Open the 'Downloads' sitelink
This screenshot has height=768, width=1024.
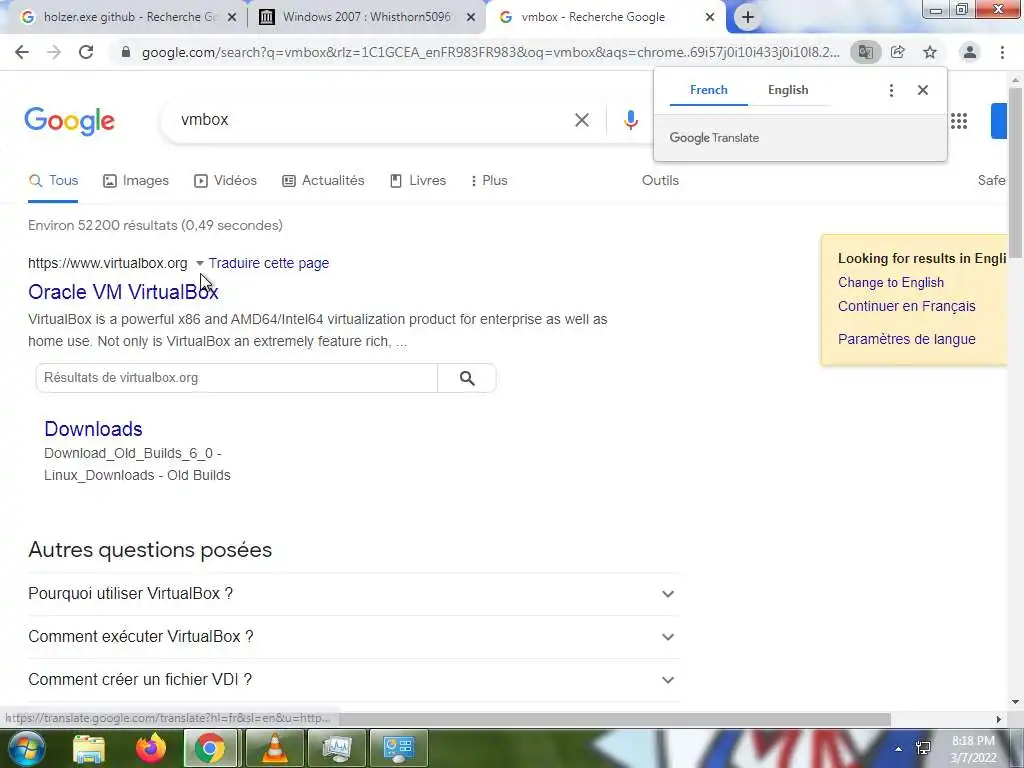93,429
